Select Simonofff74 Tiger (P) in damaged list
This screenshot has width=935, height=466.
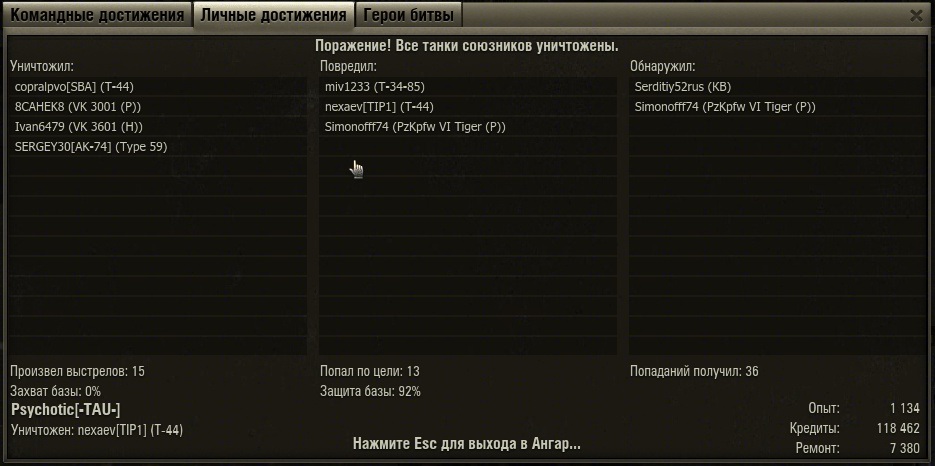pos(468,127)
